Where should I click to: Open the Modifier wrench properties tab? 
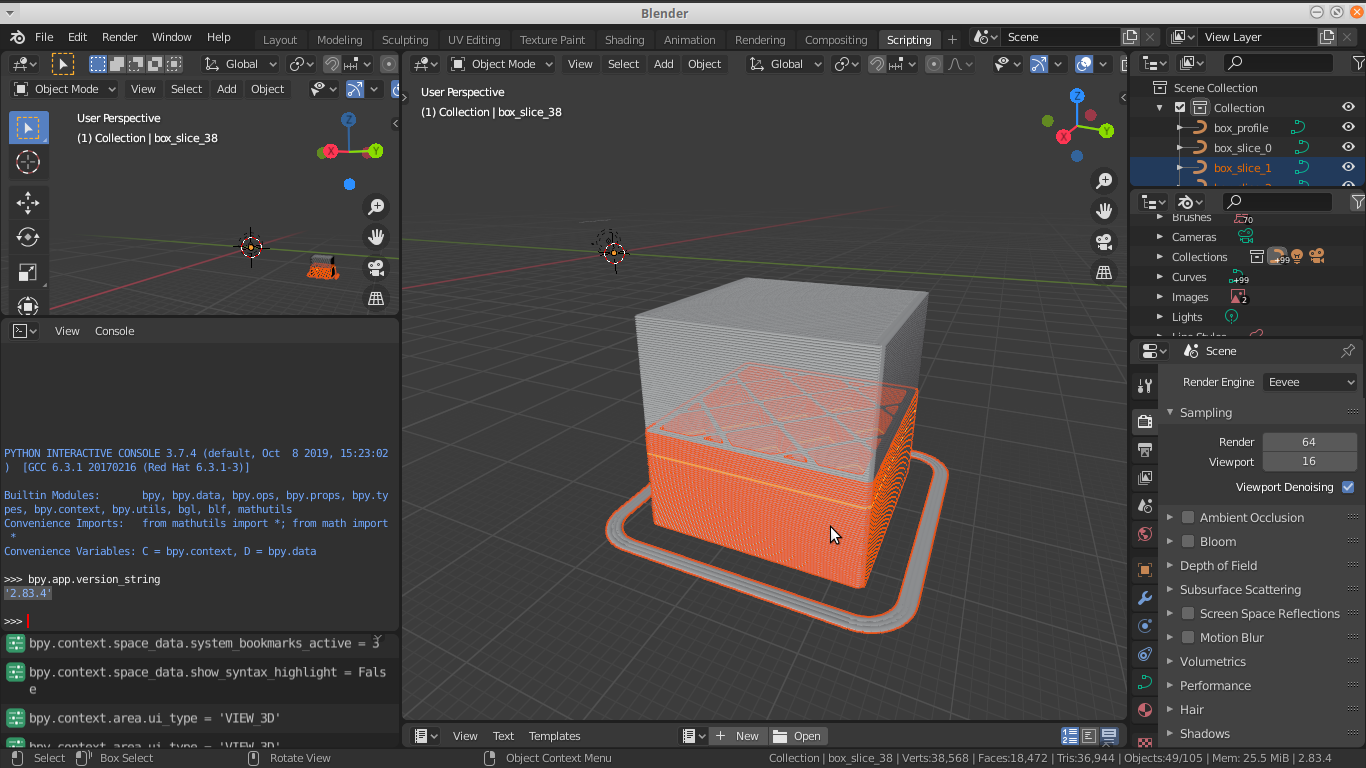click(1145, 598)
